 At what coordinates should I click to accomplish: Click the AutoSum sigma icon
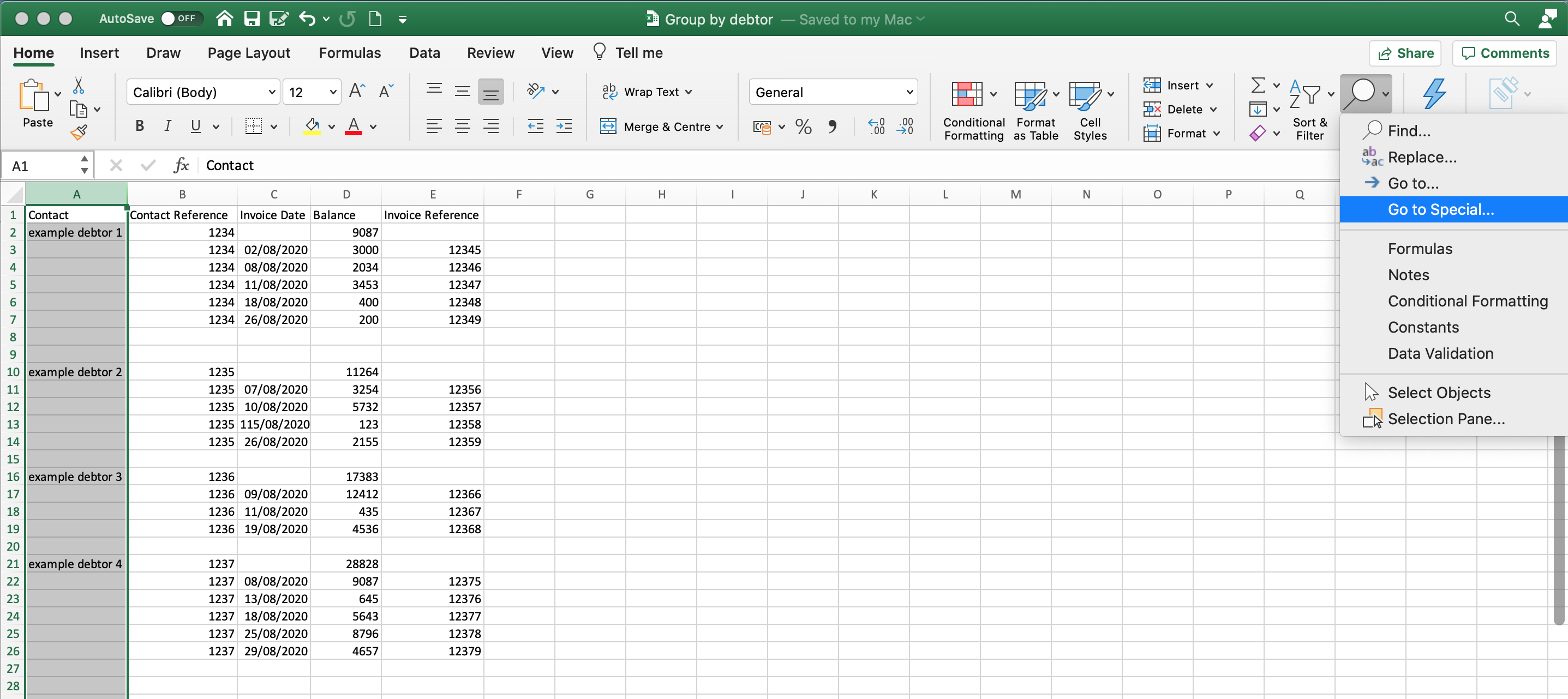(x=1258, y=85)
